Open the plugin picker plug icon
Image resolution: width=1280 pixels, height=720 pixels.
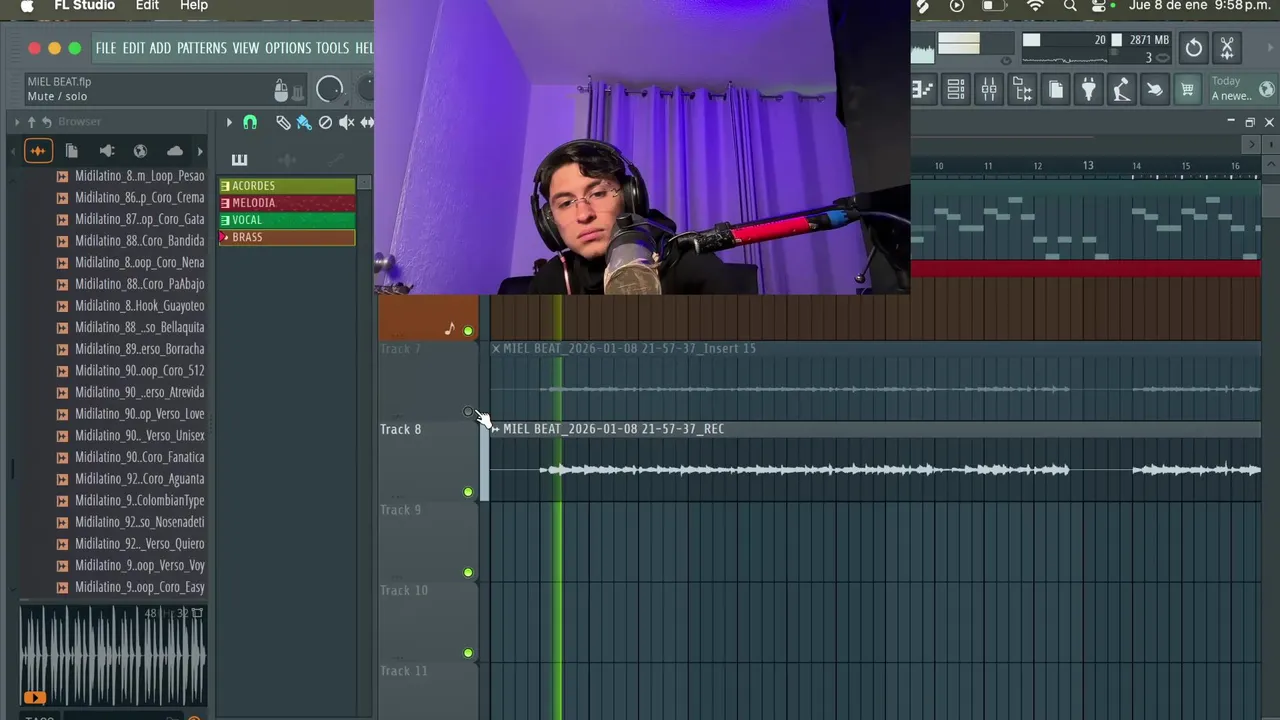1088,90
